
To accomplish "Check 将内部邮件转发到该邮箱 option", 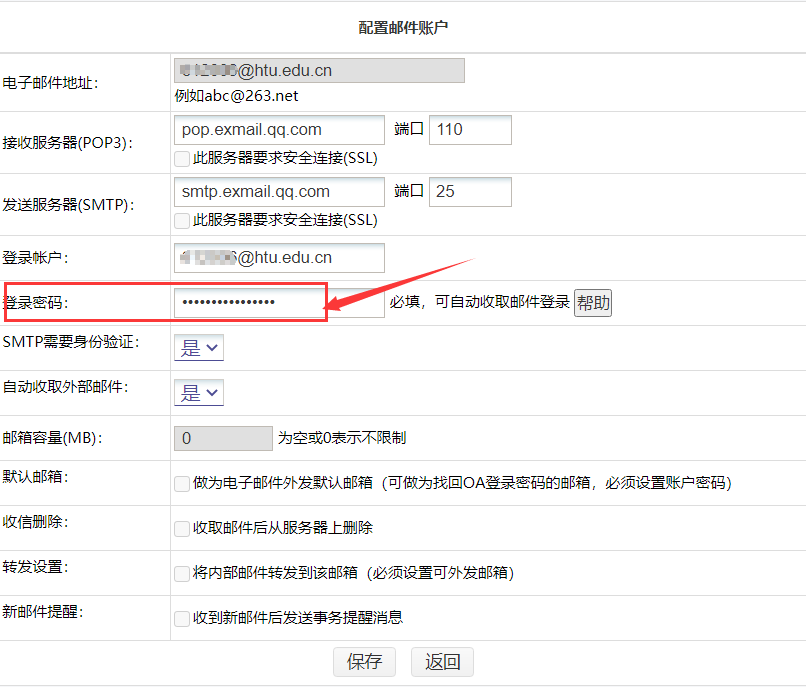I will pos(182,573).
